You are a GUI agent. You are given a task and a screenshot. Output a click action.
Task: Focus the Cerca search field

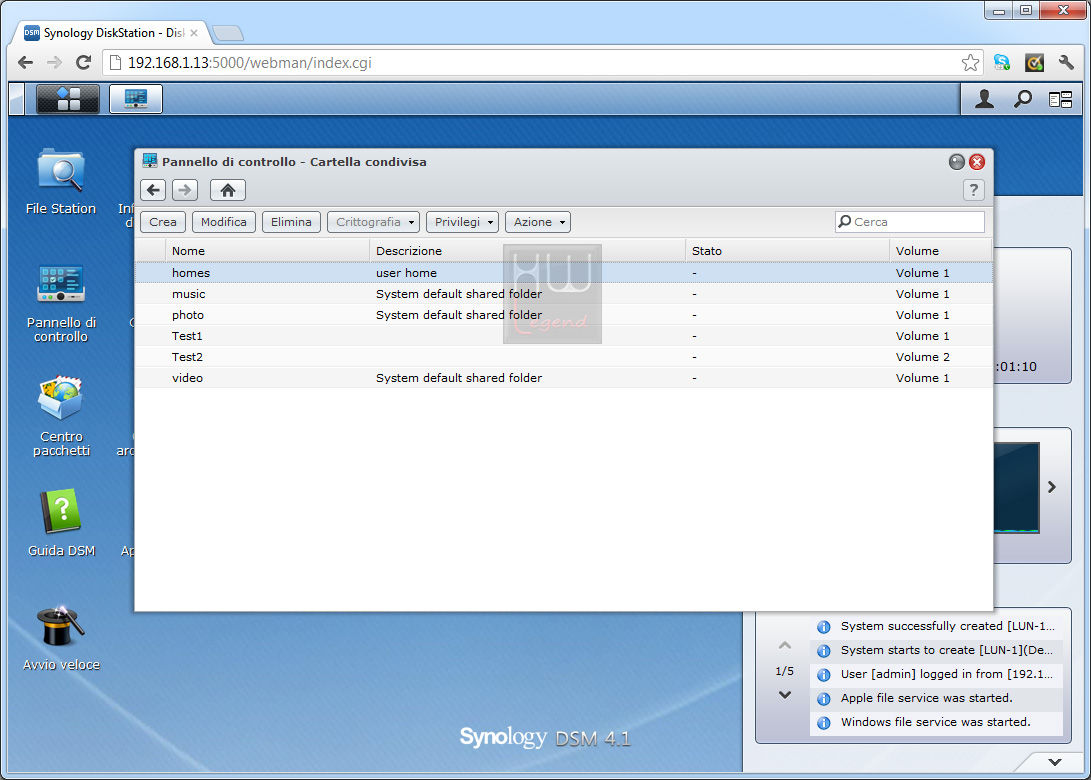click(x=910, y=222)
